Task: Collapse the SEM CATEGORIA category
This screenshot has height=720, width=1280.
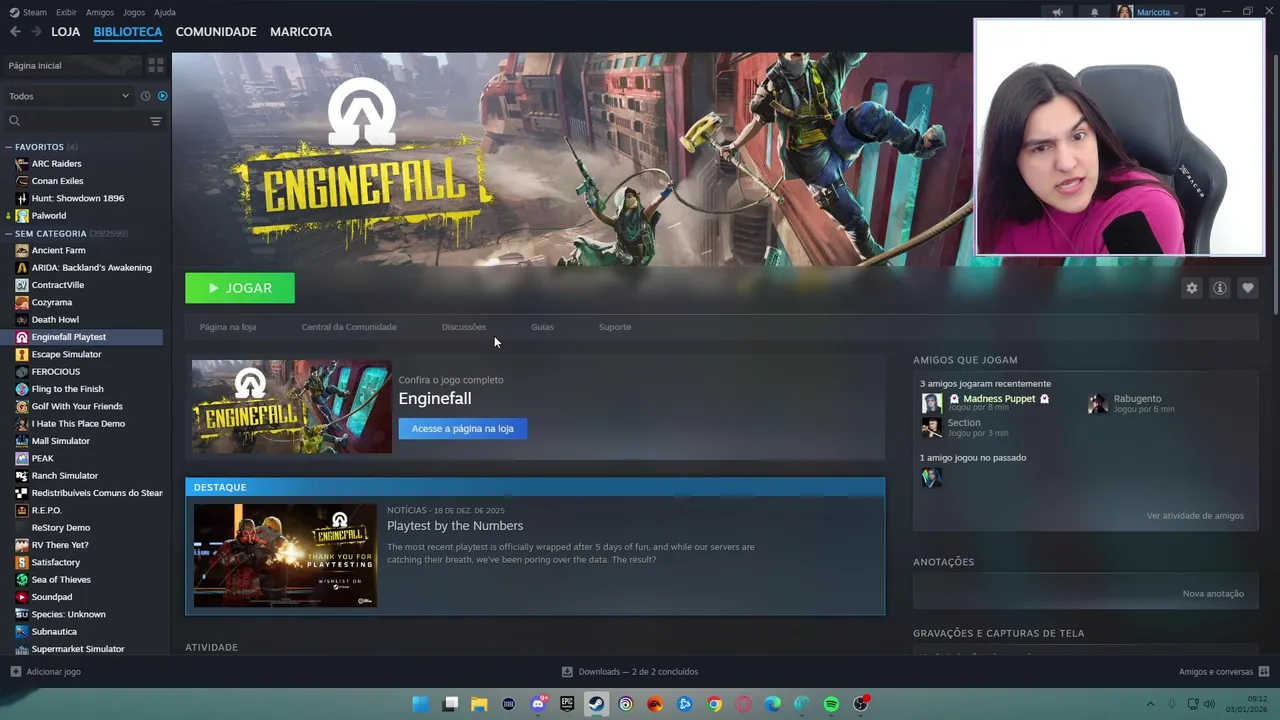Action: pyautogui.click(x=9, y=233)
